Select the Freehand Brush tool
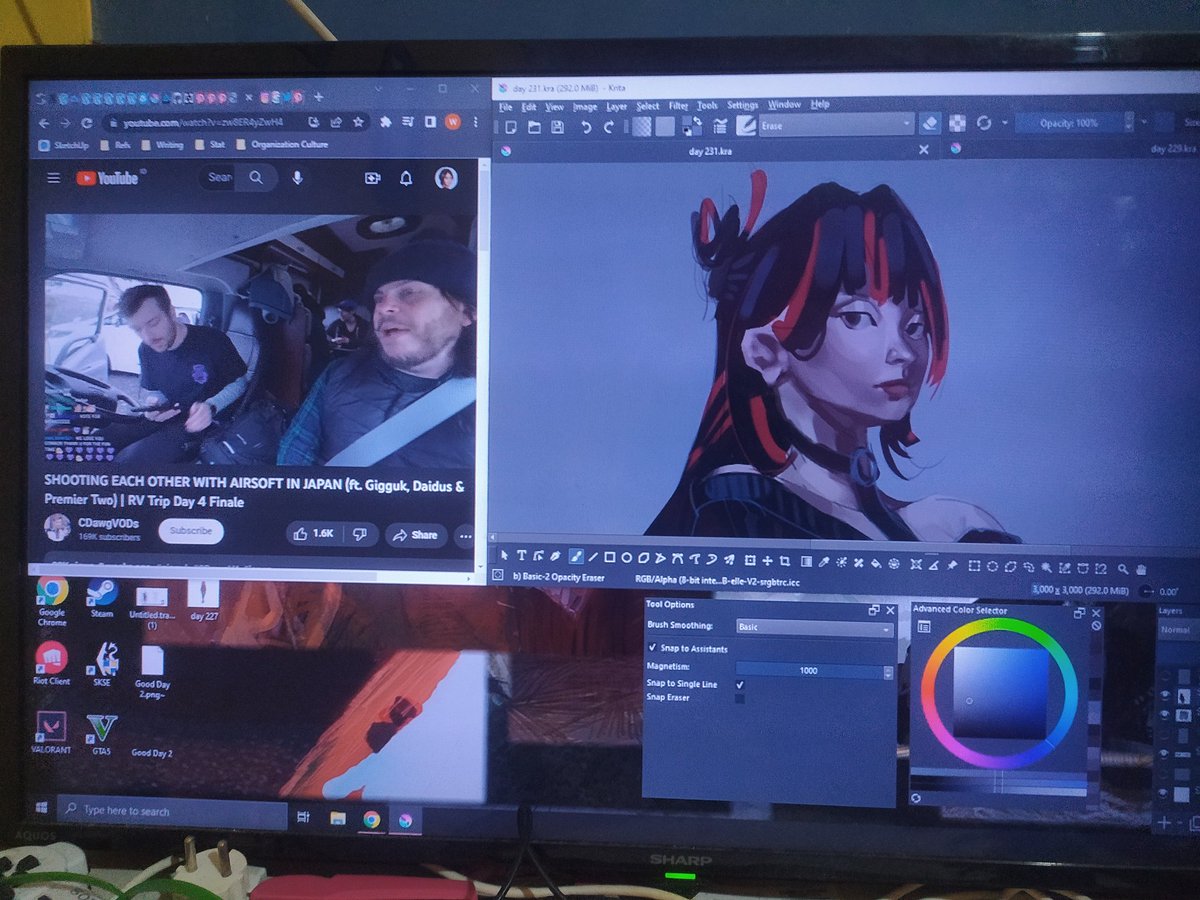This screenshot has height=900, width=1200. point(576,557)
